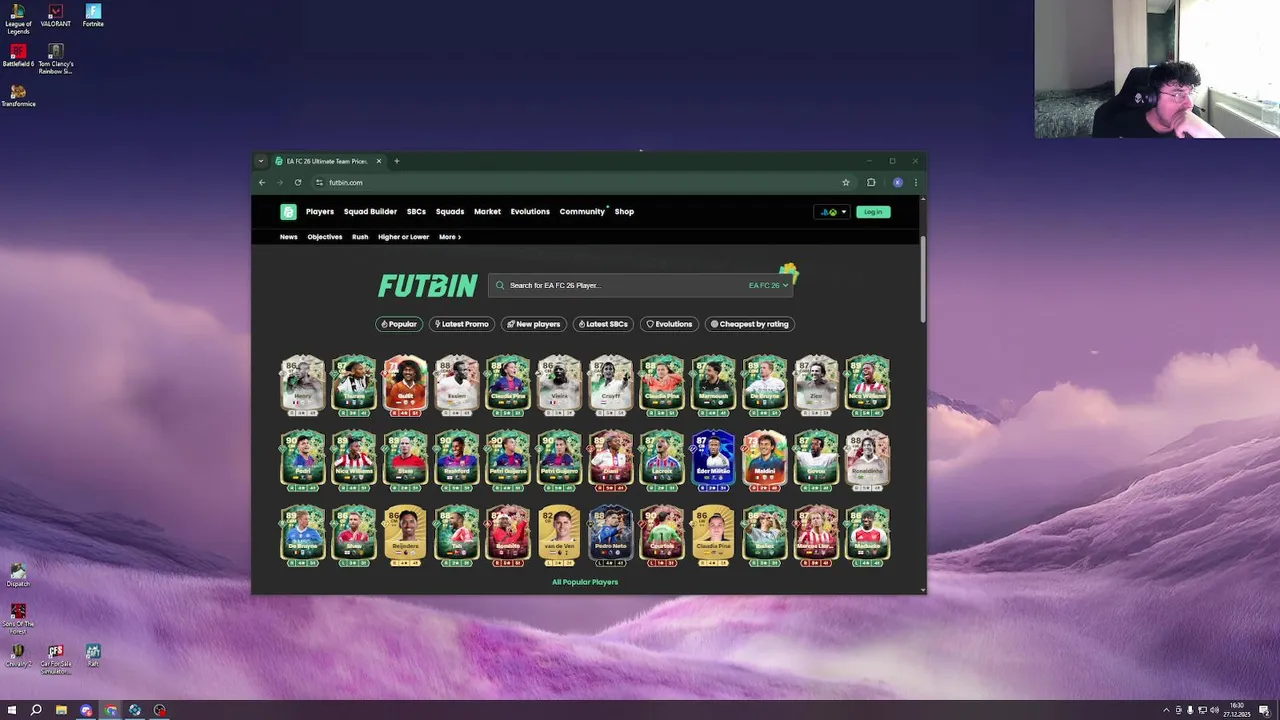Reload the page with the refresh icon
Image resolution: width=1280 pixels, height=720 pixels.
[x=297, y=182]
